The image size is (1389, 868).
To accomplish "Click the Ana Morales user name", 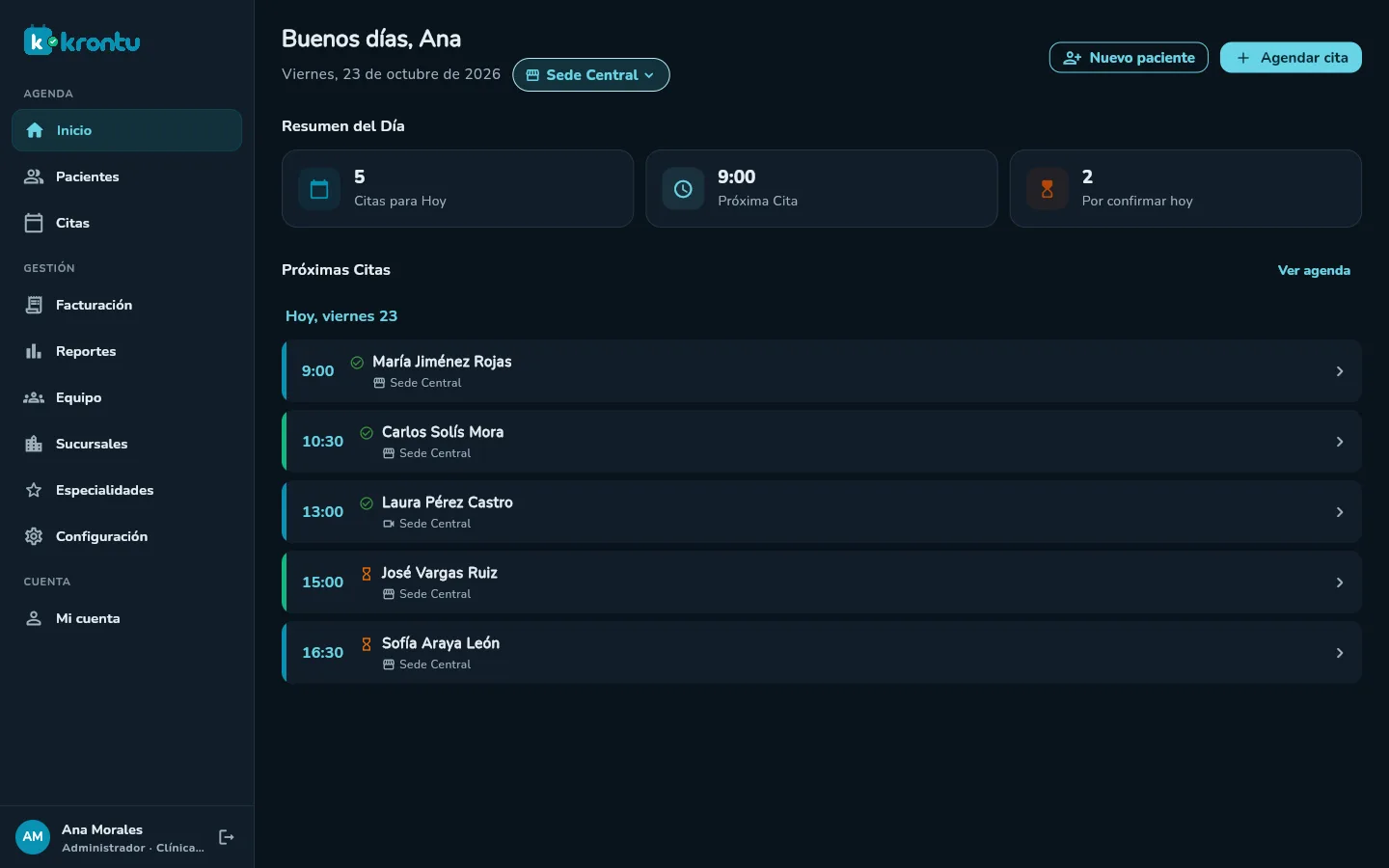I will click(x=102, y=829).
